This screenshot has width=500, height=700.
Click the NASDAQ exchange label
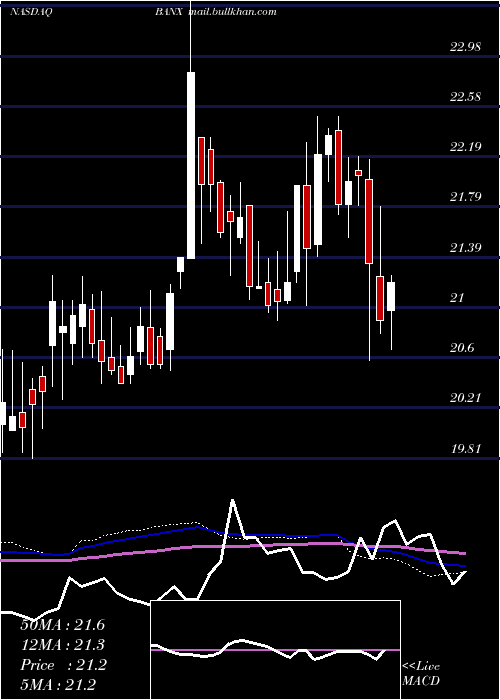[31, 12]
